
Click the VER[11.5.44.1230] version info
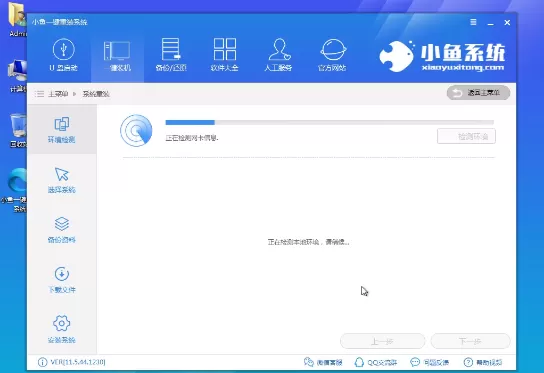pyautogui.click(x=71, y=362)
